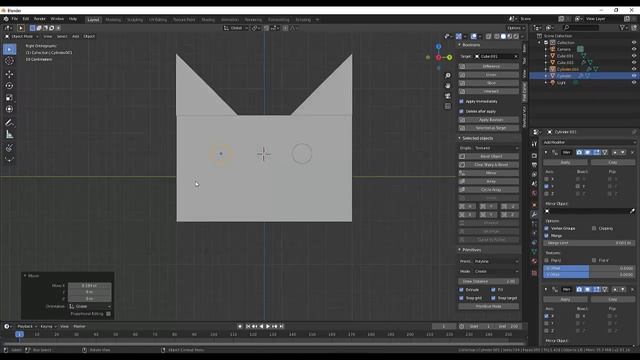Enable Clipping checkbox in Mirror modifier
The width and height of the screenshot is (640, 360).
click(x=594, y=229)
